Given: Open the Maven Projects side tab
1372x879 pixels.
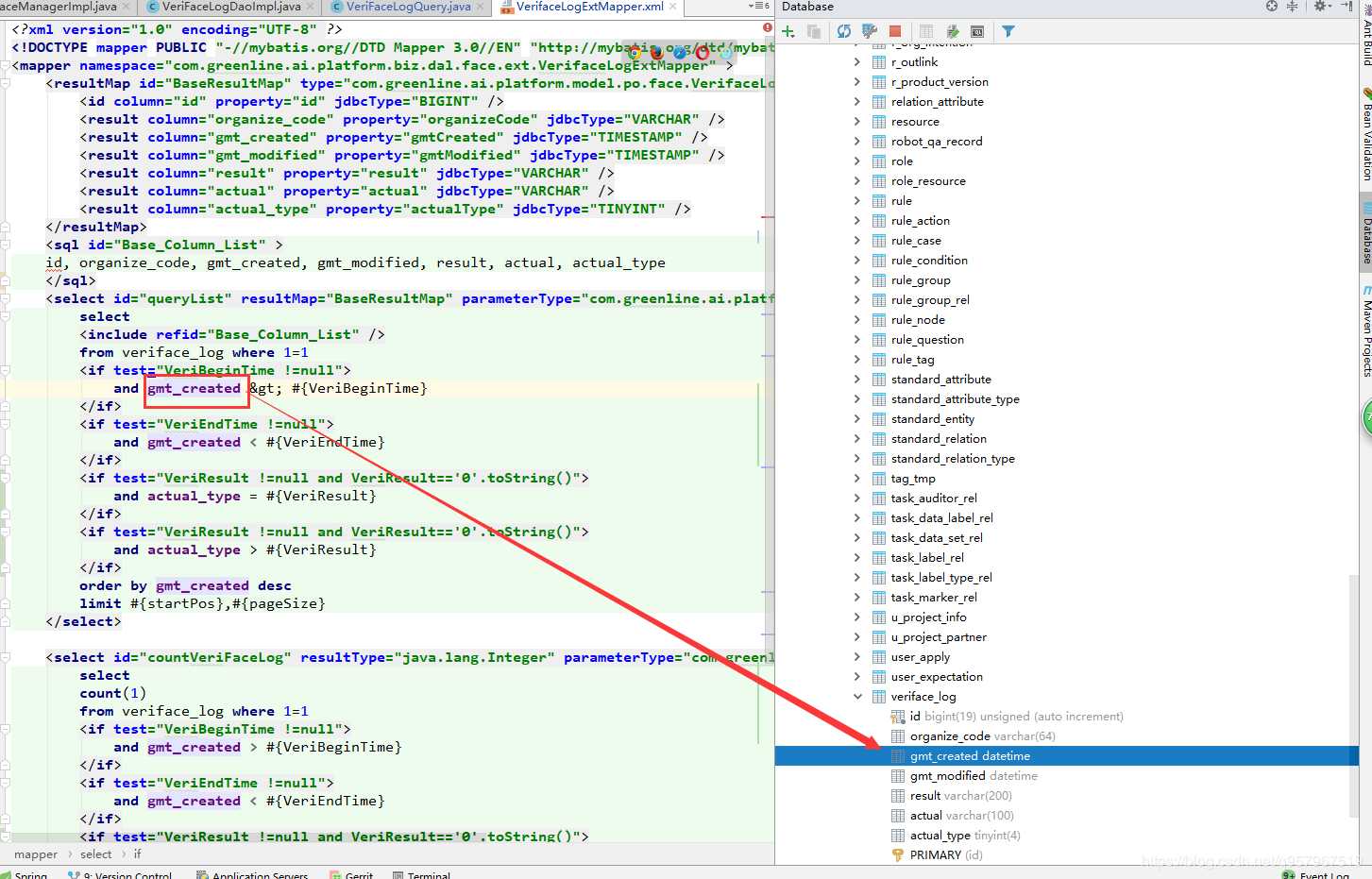Looking at the screenshot, I should [x=1365, y=332].
